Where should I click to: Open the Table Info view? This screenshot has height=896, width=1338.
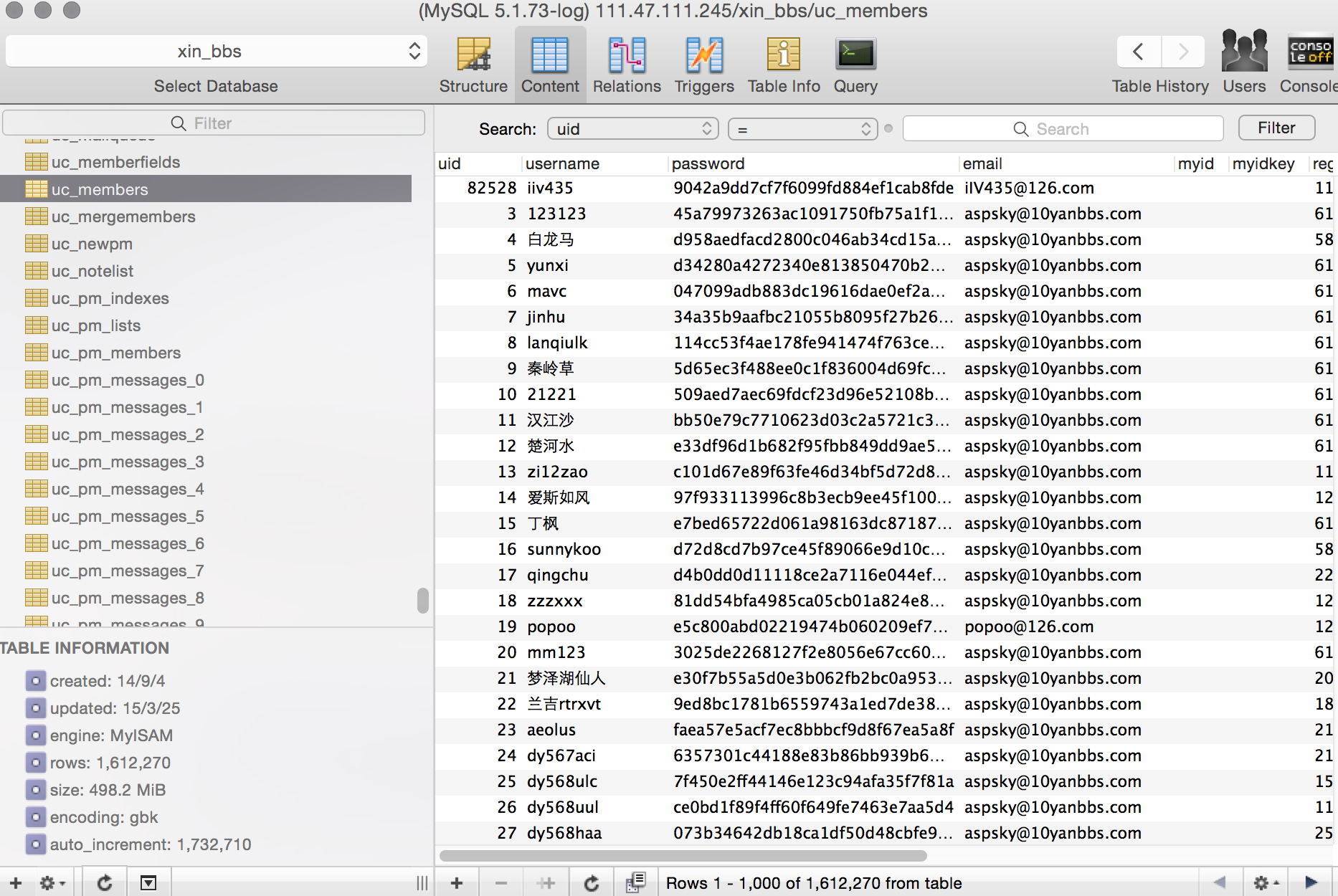pos(784,65)
